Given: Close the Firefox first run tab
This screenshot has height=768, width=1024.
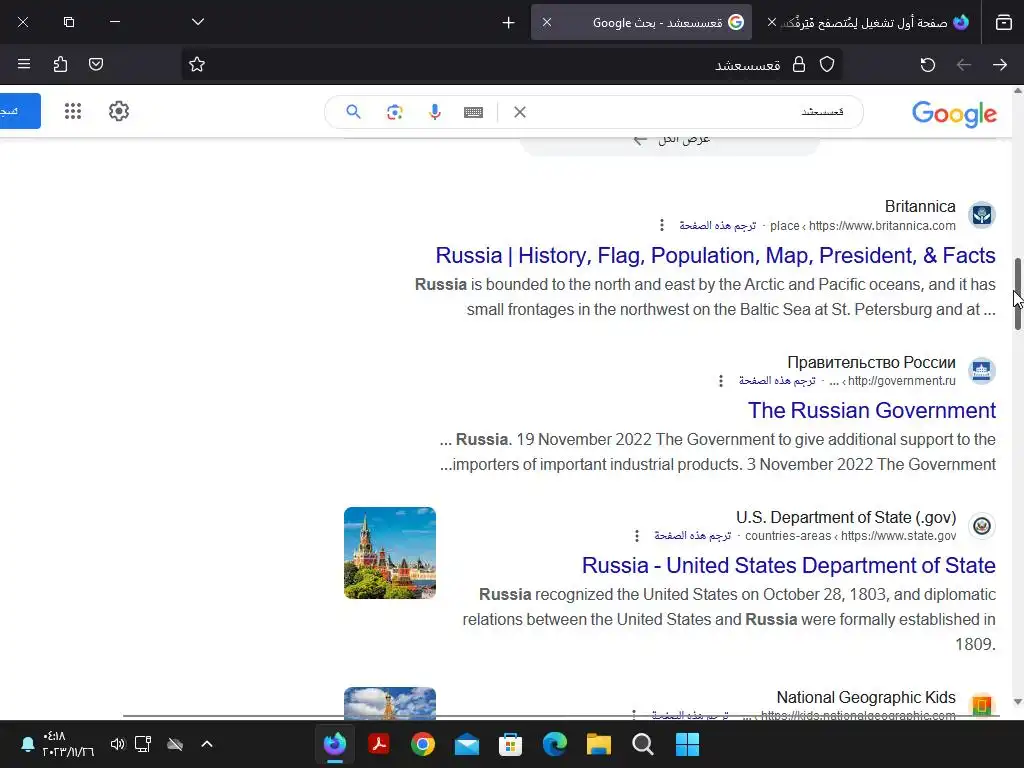Looking at the screenshot, I should 771,23.
